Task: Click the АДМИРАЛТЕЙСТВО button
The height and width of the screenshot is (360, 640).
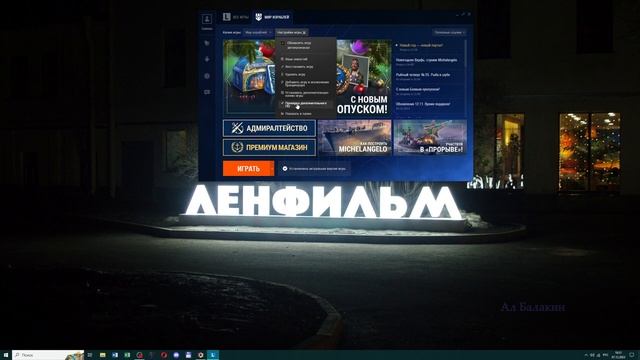Action: pyautogui.click(x=269, y=128)
